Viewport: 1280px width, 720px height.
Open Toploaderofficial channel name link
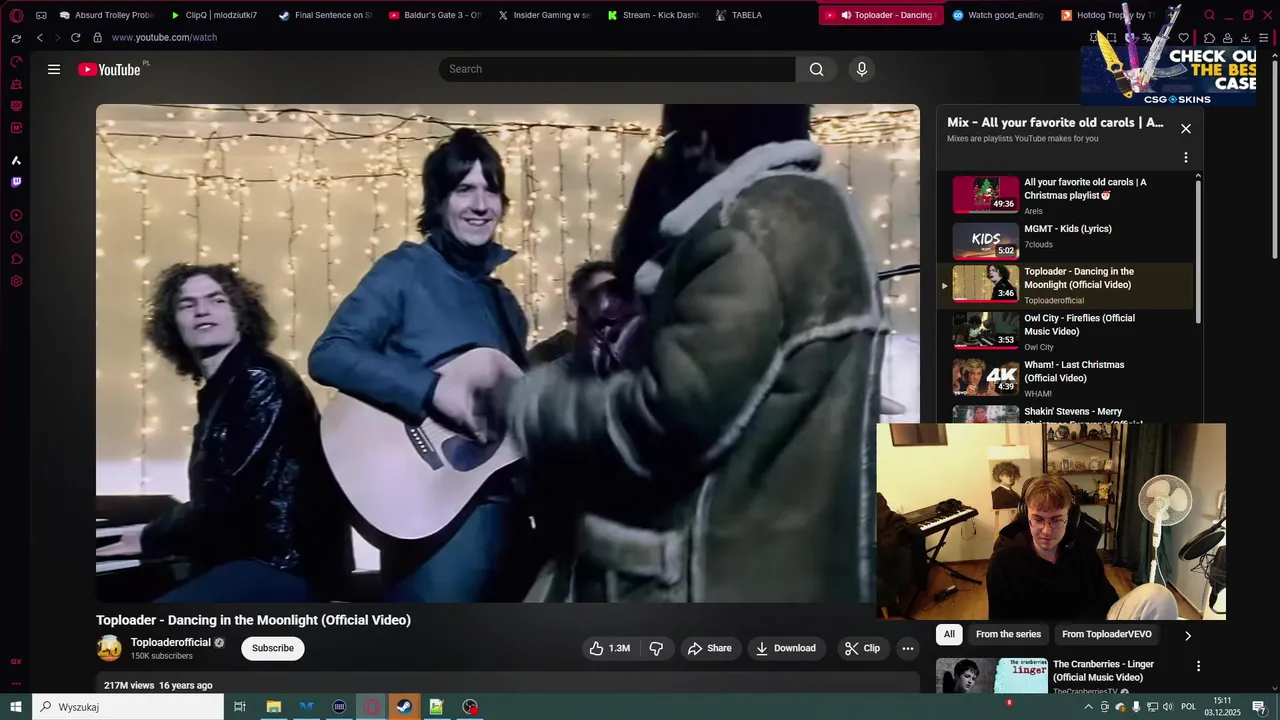point(171,642)
